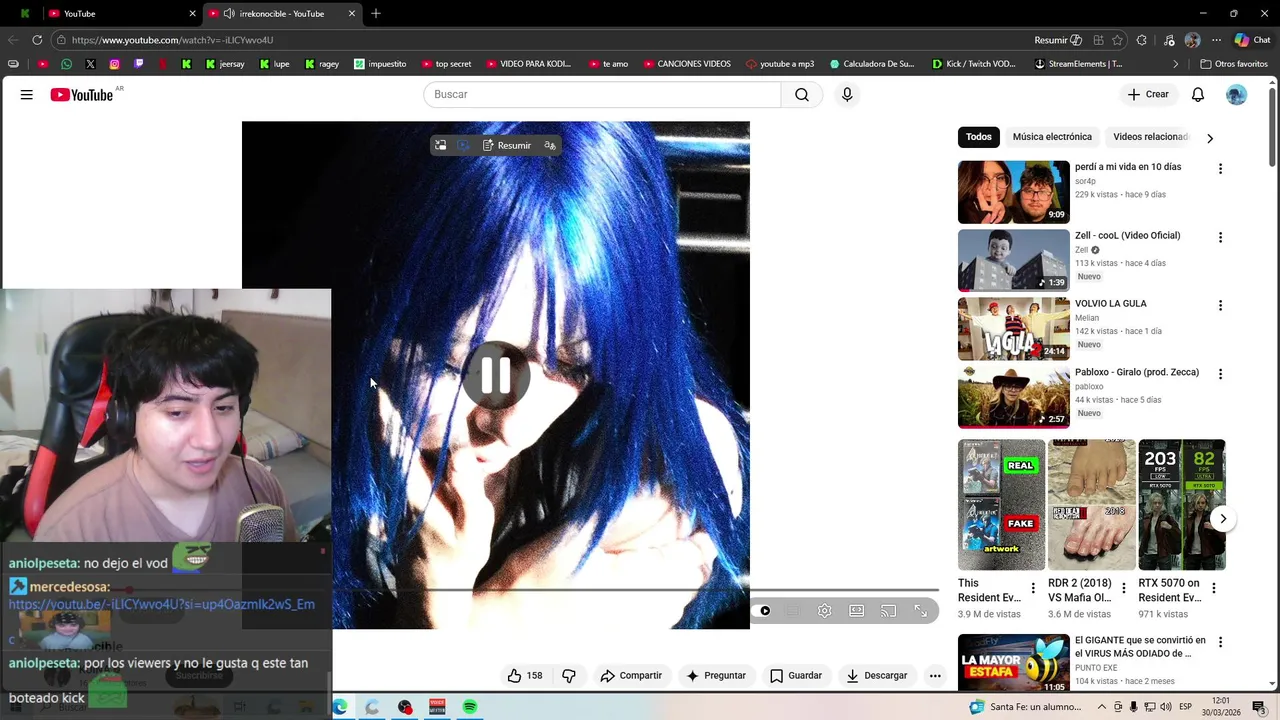Like the video with 158 likes
This screenshot has width=1280, height=720.
pos(525,676)
